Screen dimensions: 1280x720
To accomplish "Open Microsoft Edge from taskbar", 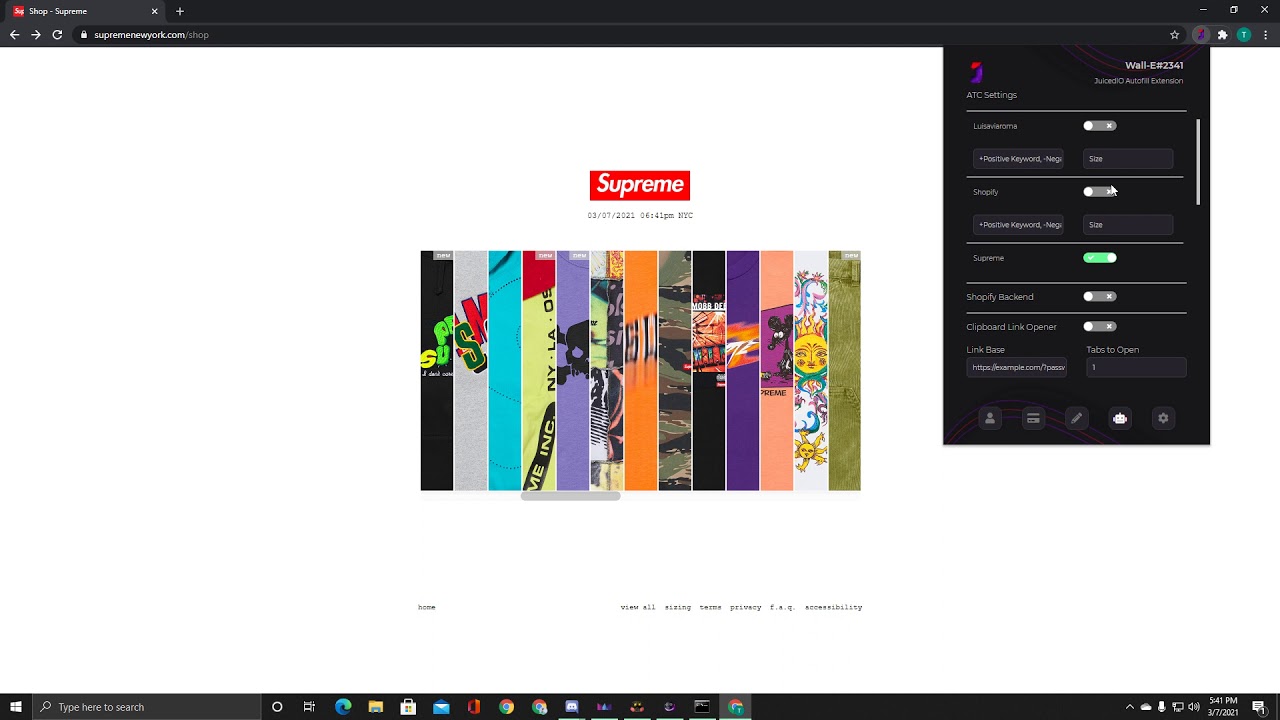I will 343,707.
